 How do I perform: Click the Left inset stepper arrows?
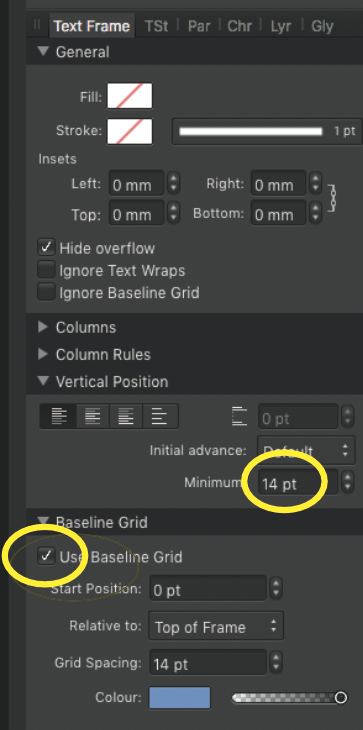coord(173,184)
